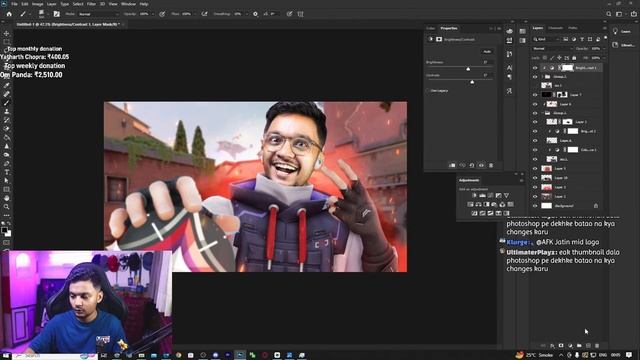Add a Photo Filter adjustment

494,204
